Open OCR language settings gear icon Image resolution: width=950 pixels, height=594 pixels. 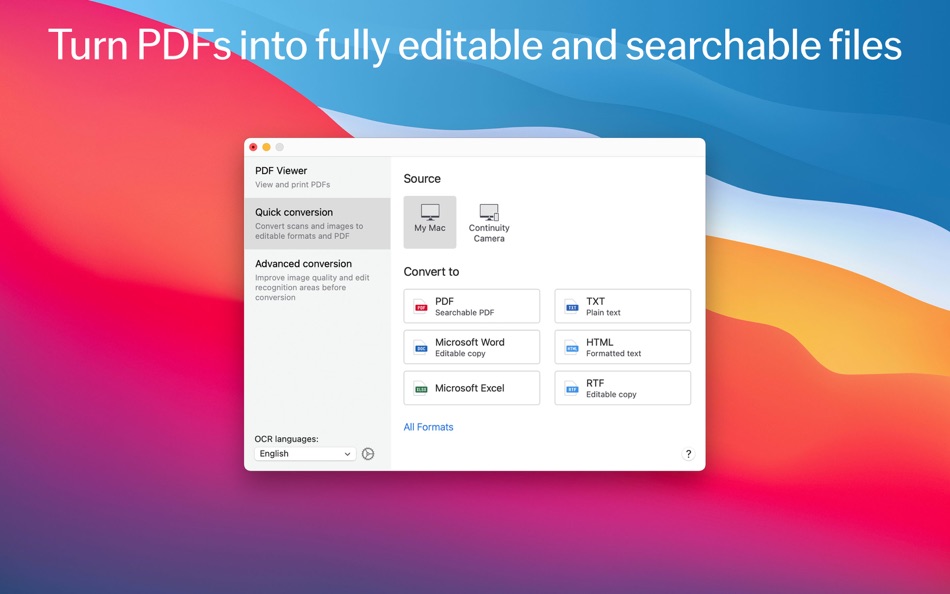[368, 453]
